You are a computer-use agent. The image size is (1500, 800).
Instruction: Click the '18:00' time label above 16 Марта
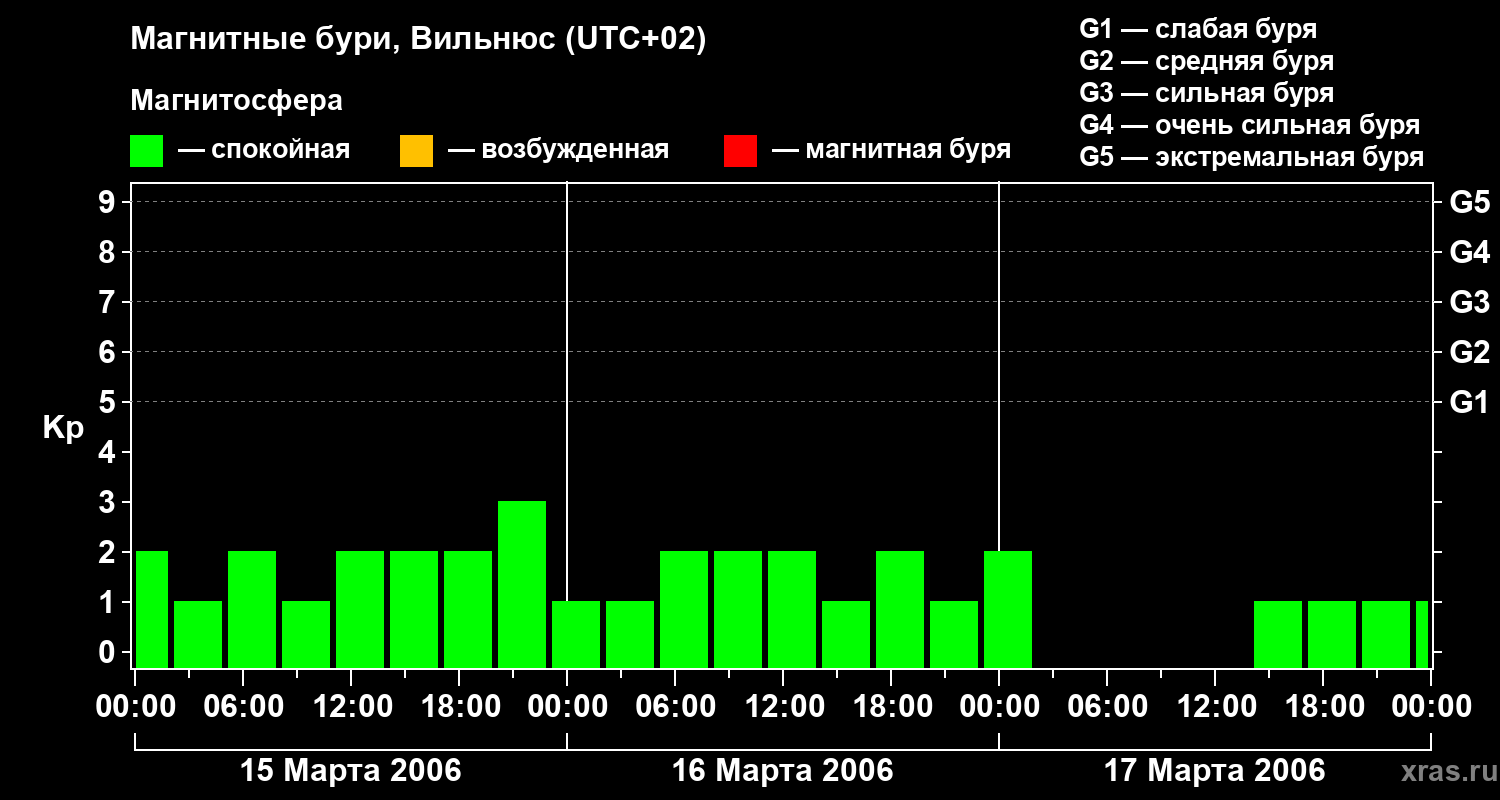tap(892, 706)
